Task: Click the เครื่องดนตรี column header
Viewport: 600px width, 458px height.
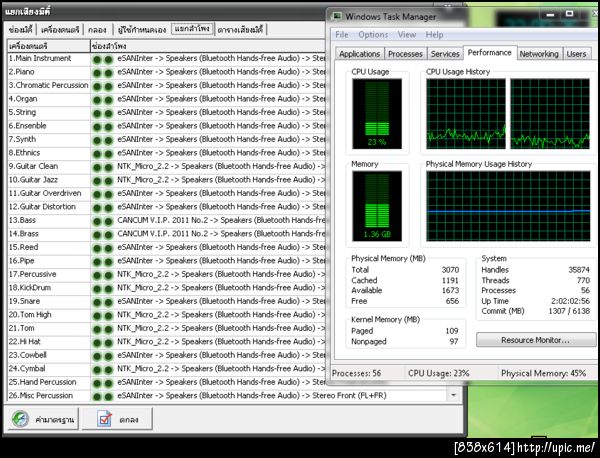Action: 49,46
